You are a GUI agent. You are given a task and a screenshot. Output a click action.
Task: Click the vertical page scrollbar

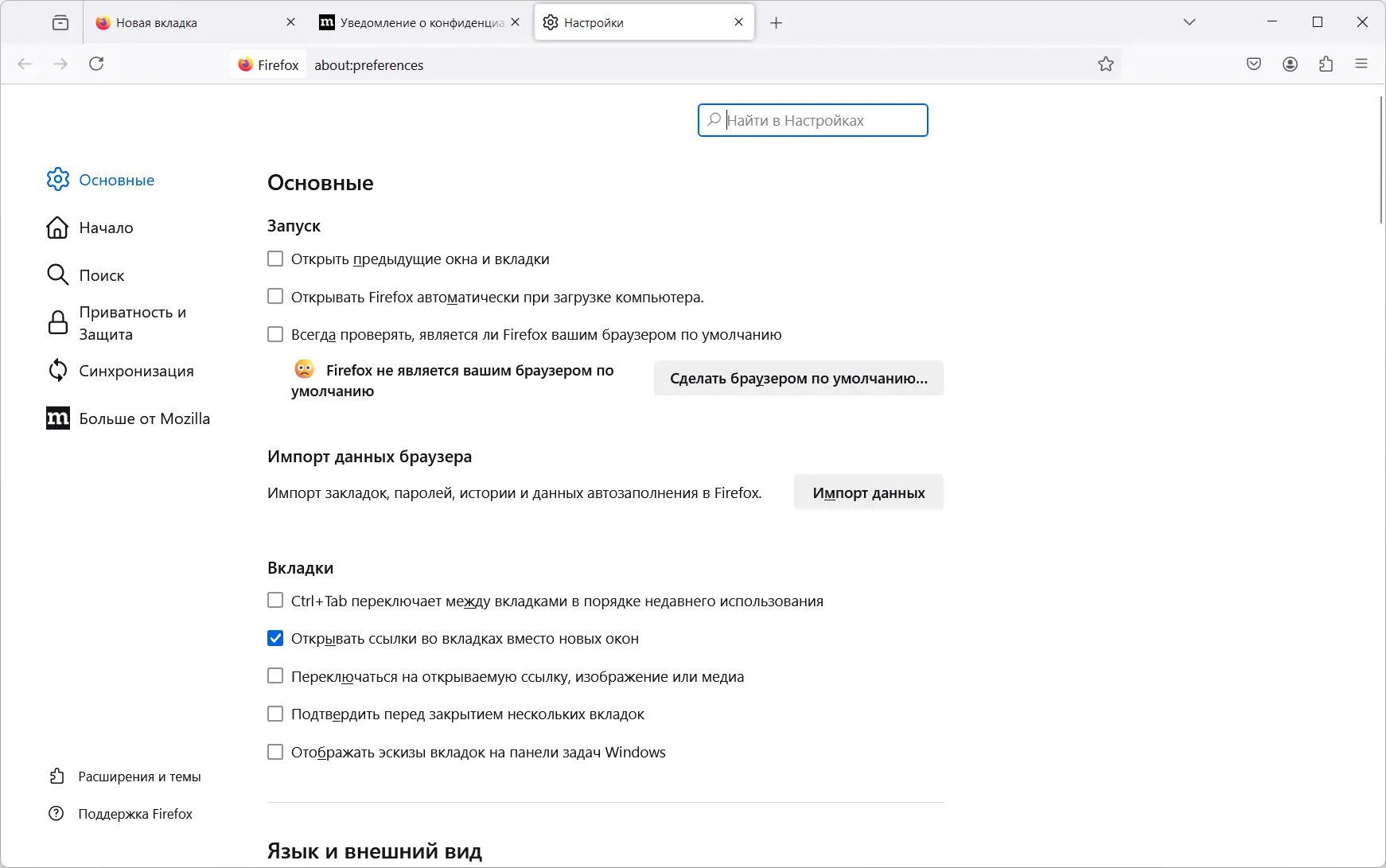click(x=1380, y=159)
